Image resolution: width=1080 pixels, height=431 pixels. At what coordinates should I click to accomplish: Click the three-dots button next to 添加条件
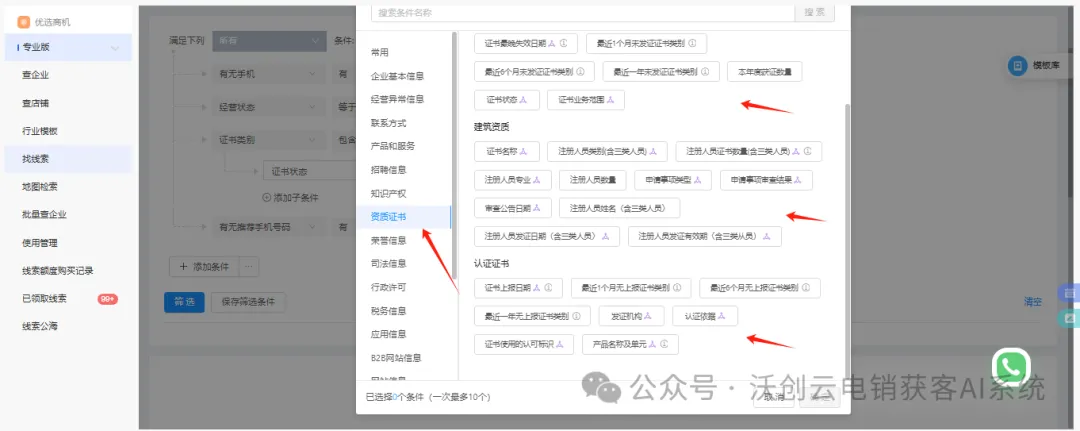click(x=249, y=266)
